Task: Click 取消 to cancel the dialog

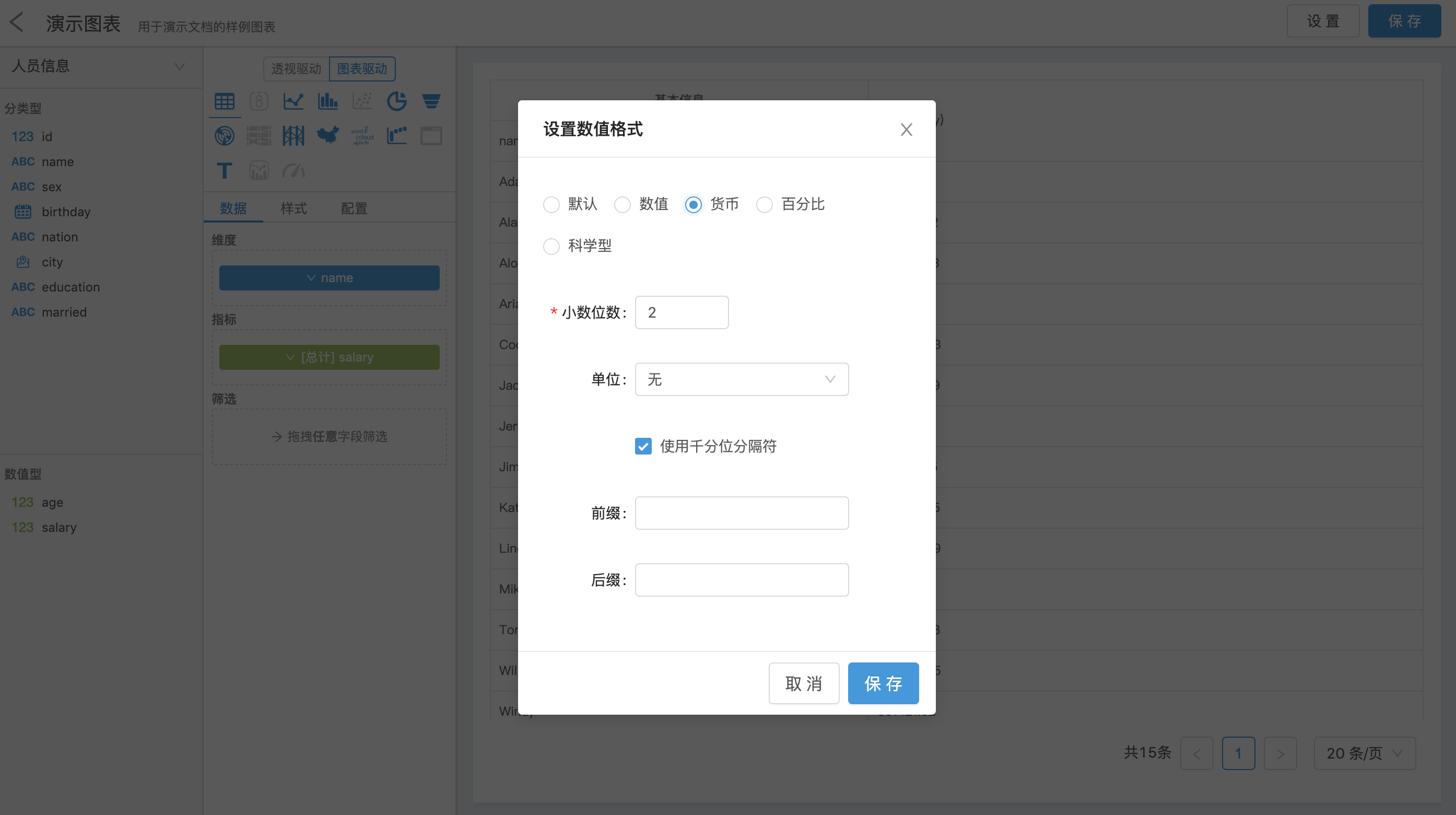Action: click(x=803, y=683)
